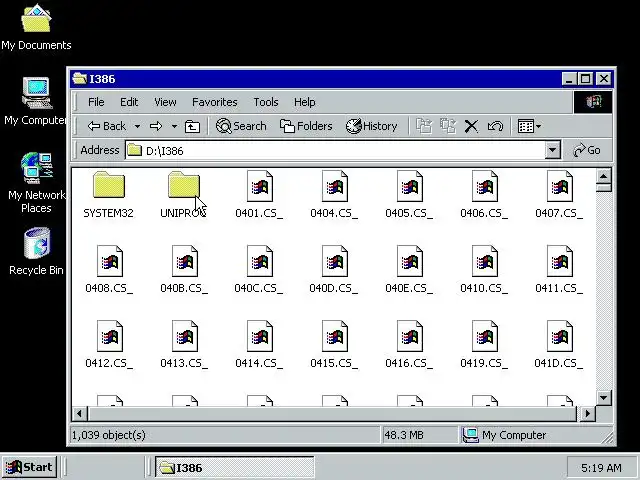This screenshot has height=480, width=640.
Task: Click the Search toolbar button
Action: coord(241,127)
